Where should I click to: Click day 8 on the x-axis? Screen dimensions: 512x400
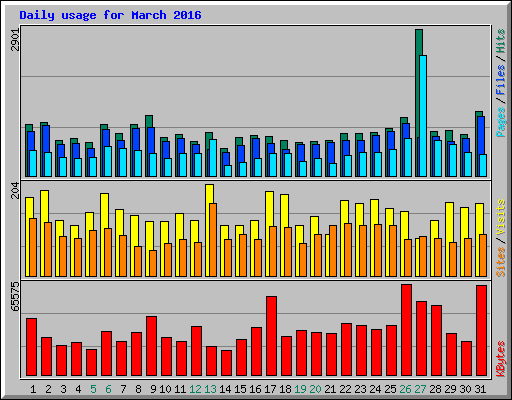[138, 389]
